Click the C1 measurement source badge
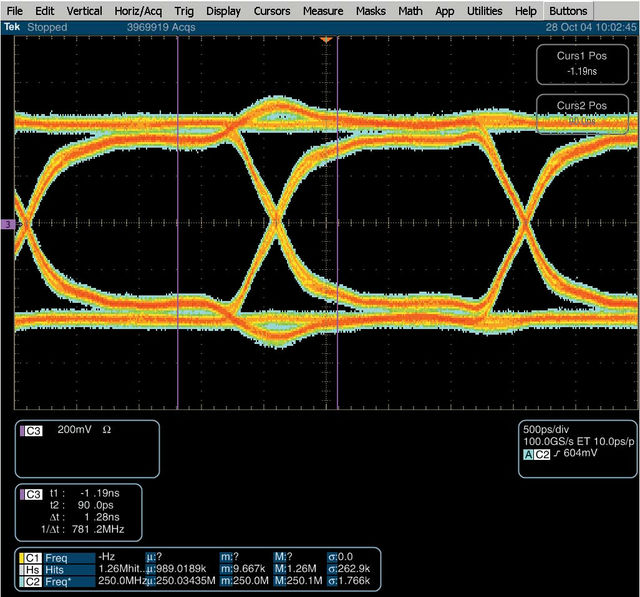 (31, 558)
